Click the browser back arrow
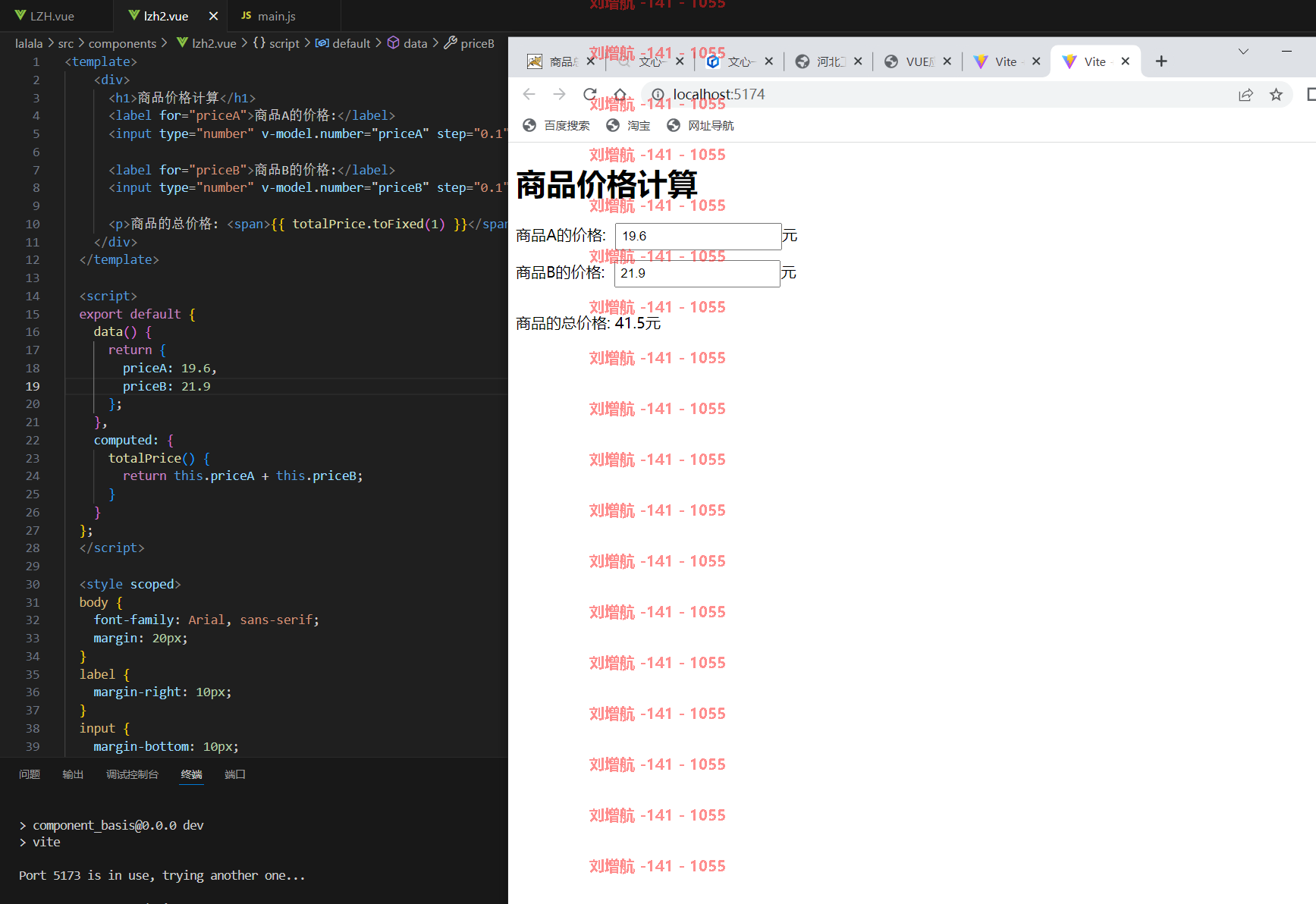The image size is (1316, 904). tap(529, 94)
